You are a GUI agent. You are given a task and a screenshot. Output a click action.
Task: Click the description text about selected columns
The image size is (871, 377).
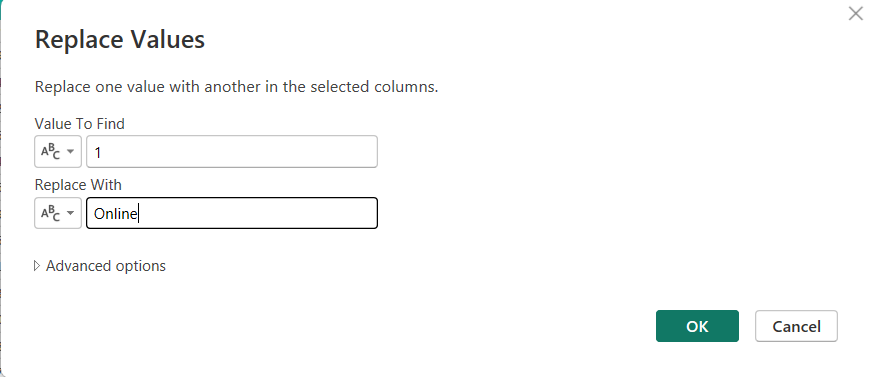tap(237, 87)
